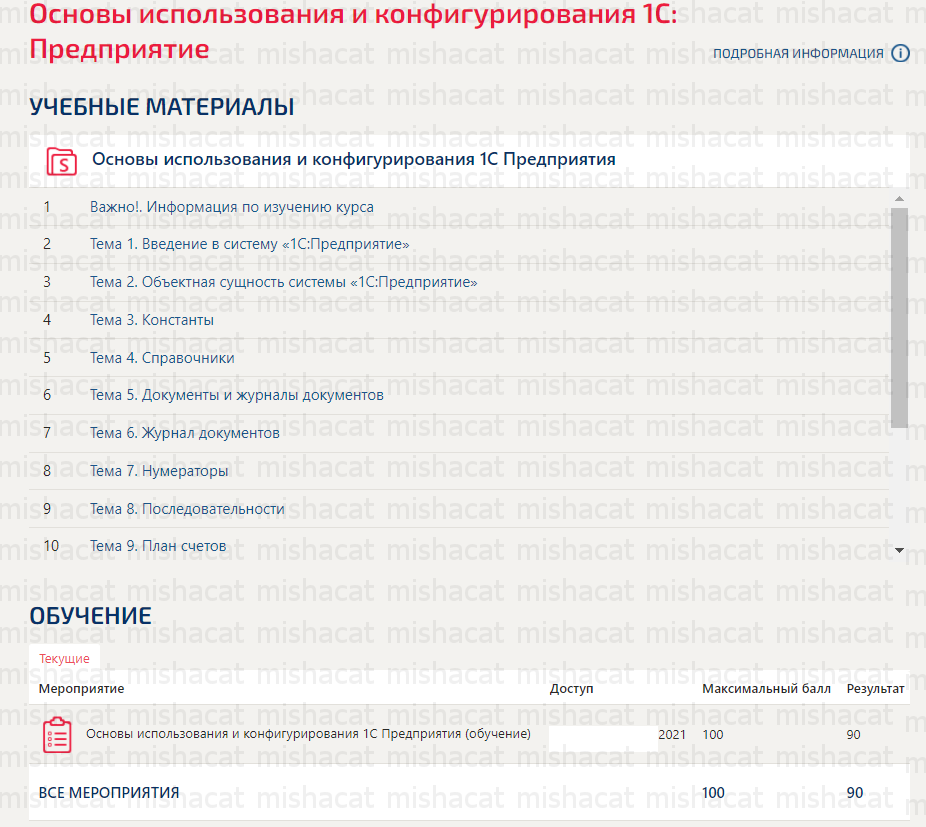Click the Доступ column header
Image resolution: width=926 pixels, height=827 pixels.
point(571,688)
